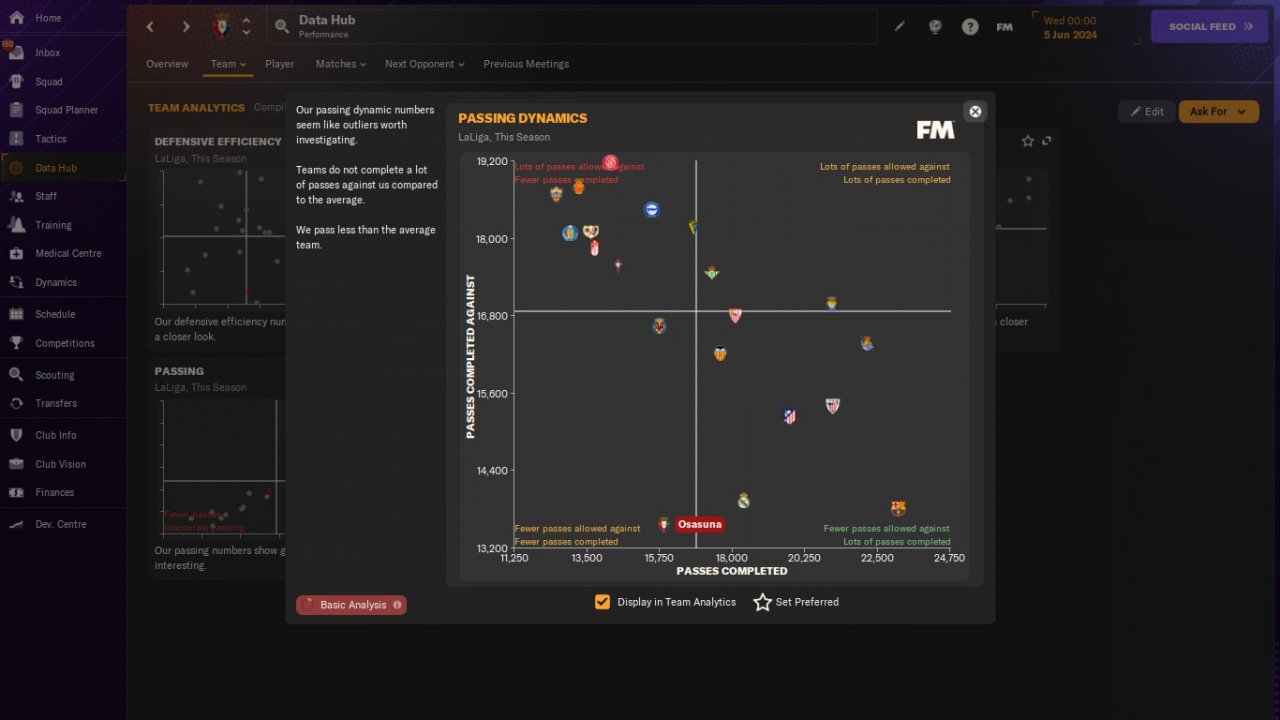The height and width of the screenshot is (720, 1280).
Task: Open Club Vision in the sidebar
Action: (60, 464)
